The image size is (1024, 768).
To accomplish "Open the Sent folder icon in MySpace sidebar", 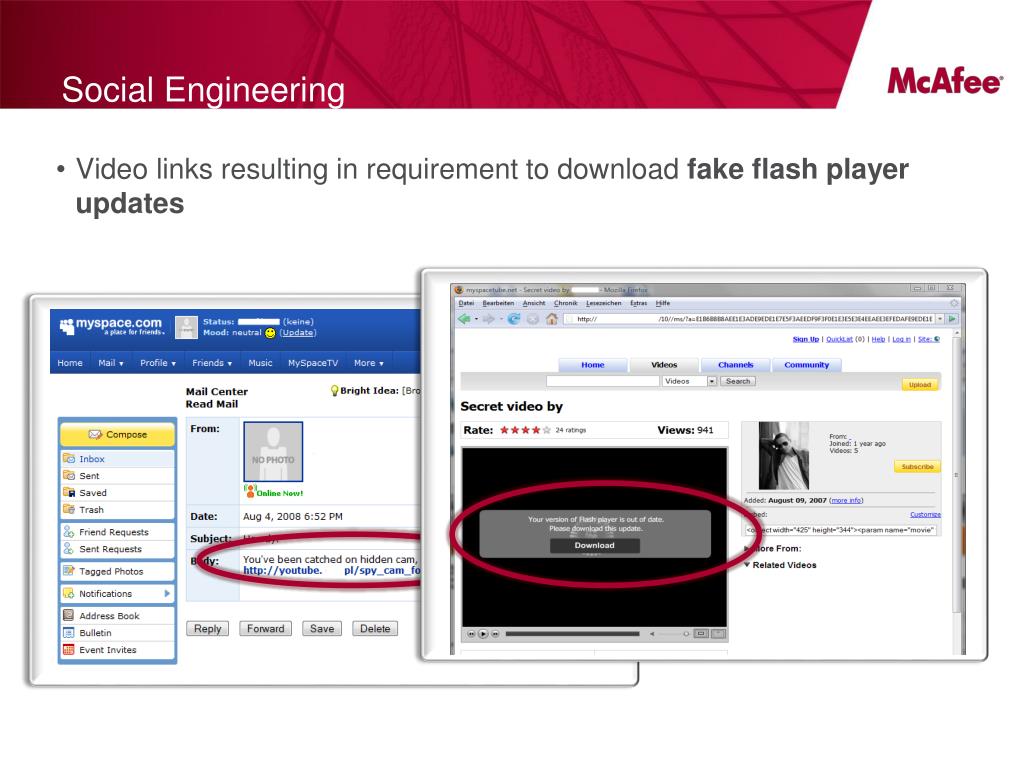I will (69, 475).
